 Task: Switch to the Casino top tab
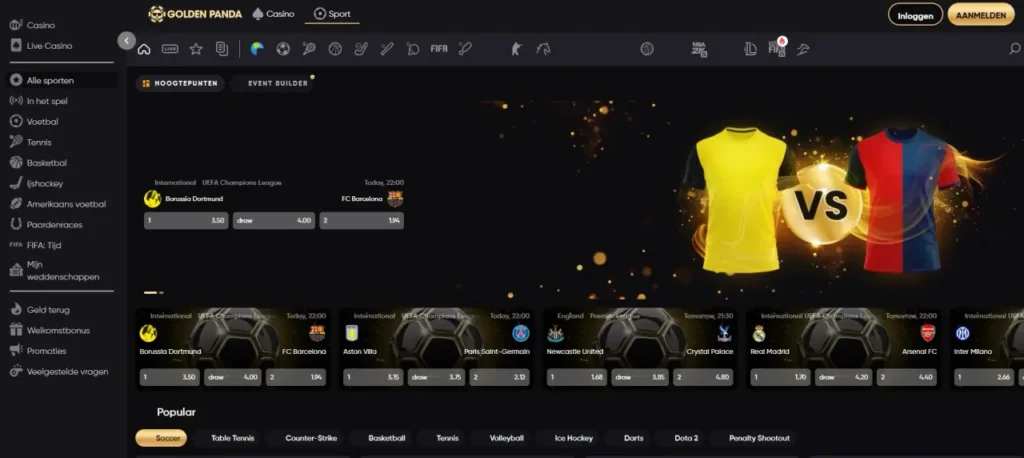pos(273,14)
